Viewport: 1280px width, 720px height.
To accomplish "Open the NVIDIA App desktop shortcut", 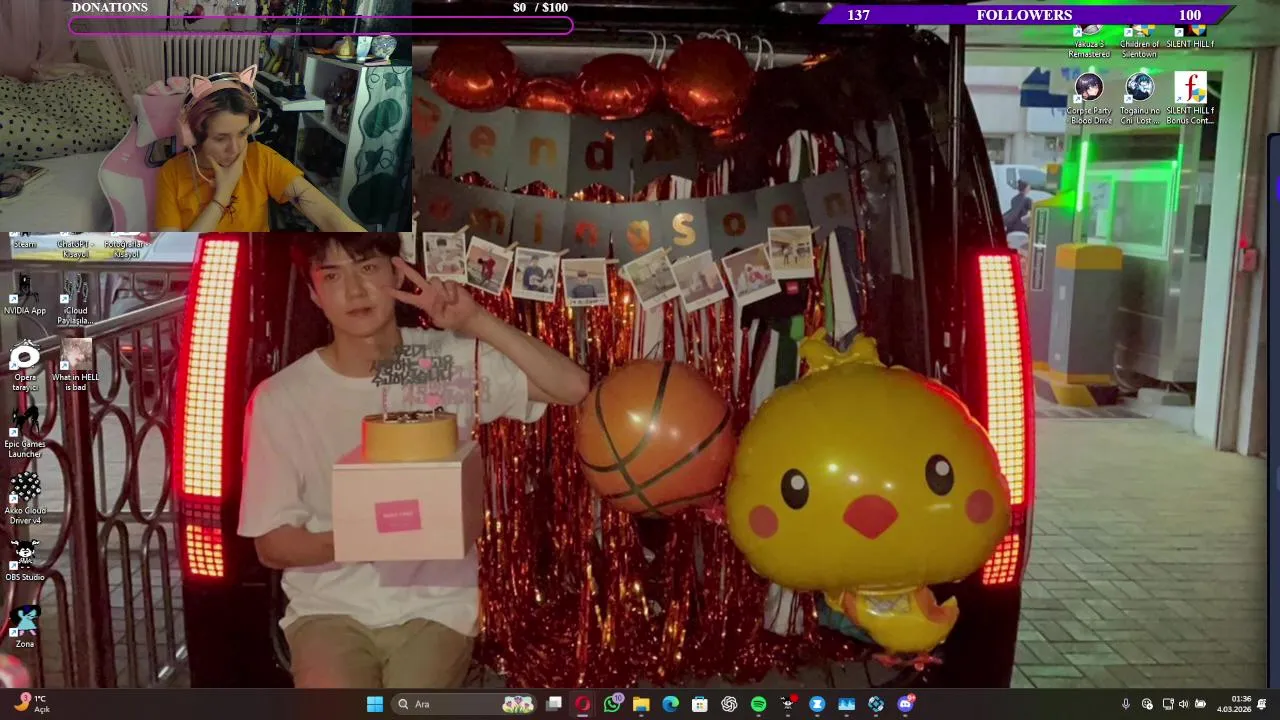I will click(25, 294).
